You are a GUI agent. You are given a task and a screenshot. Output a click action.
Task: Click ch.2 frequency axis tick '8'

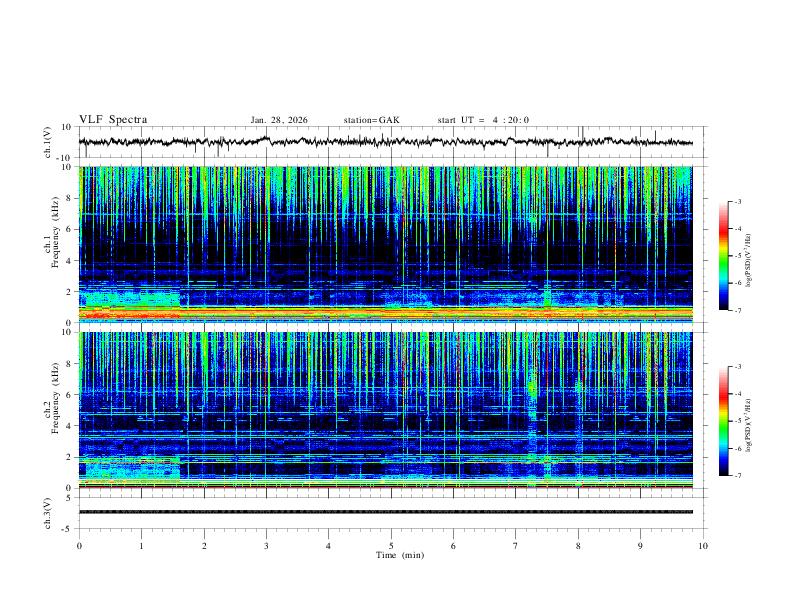69,364
